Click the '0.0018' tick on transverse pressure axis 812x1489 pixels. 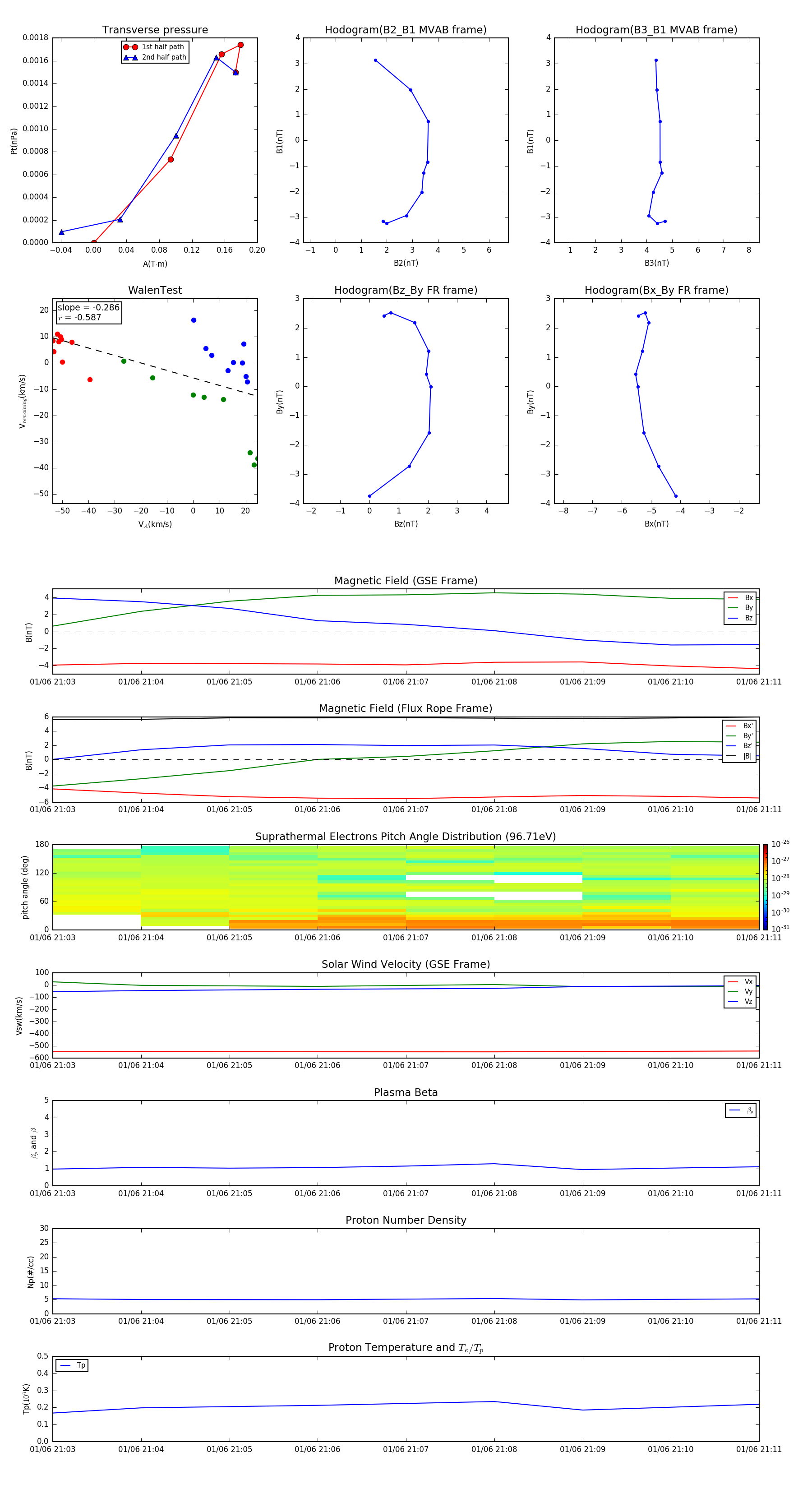(35, 37)
